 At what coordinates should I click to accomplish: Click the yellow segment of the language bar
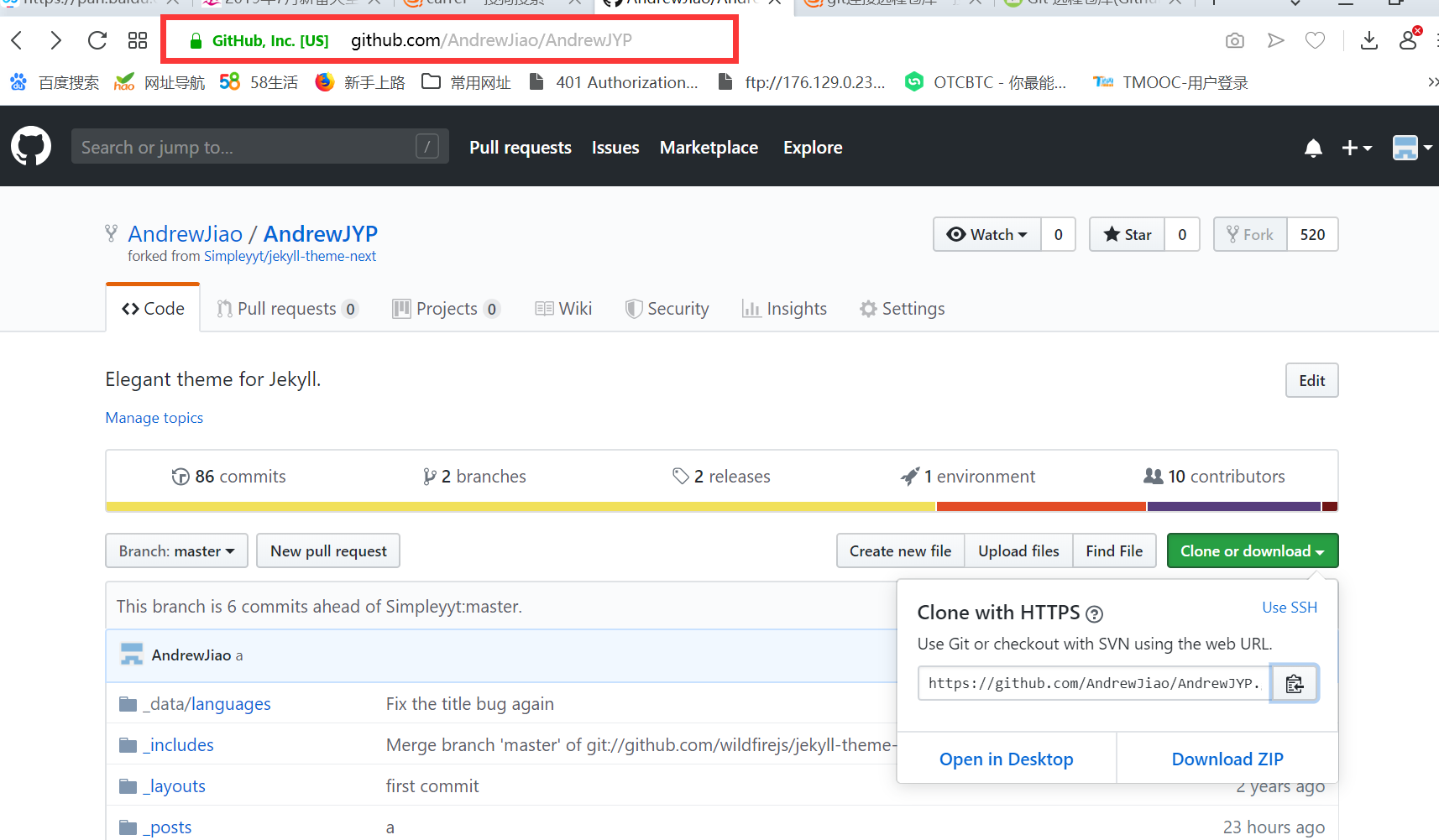[x=521, y=507]
